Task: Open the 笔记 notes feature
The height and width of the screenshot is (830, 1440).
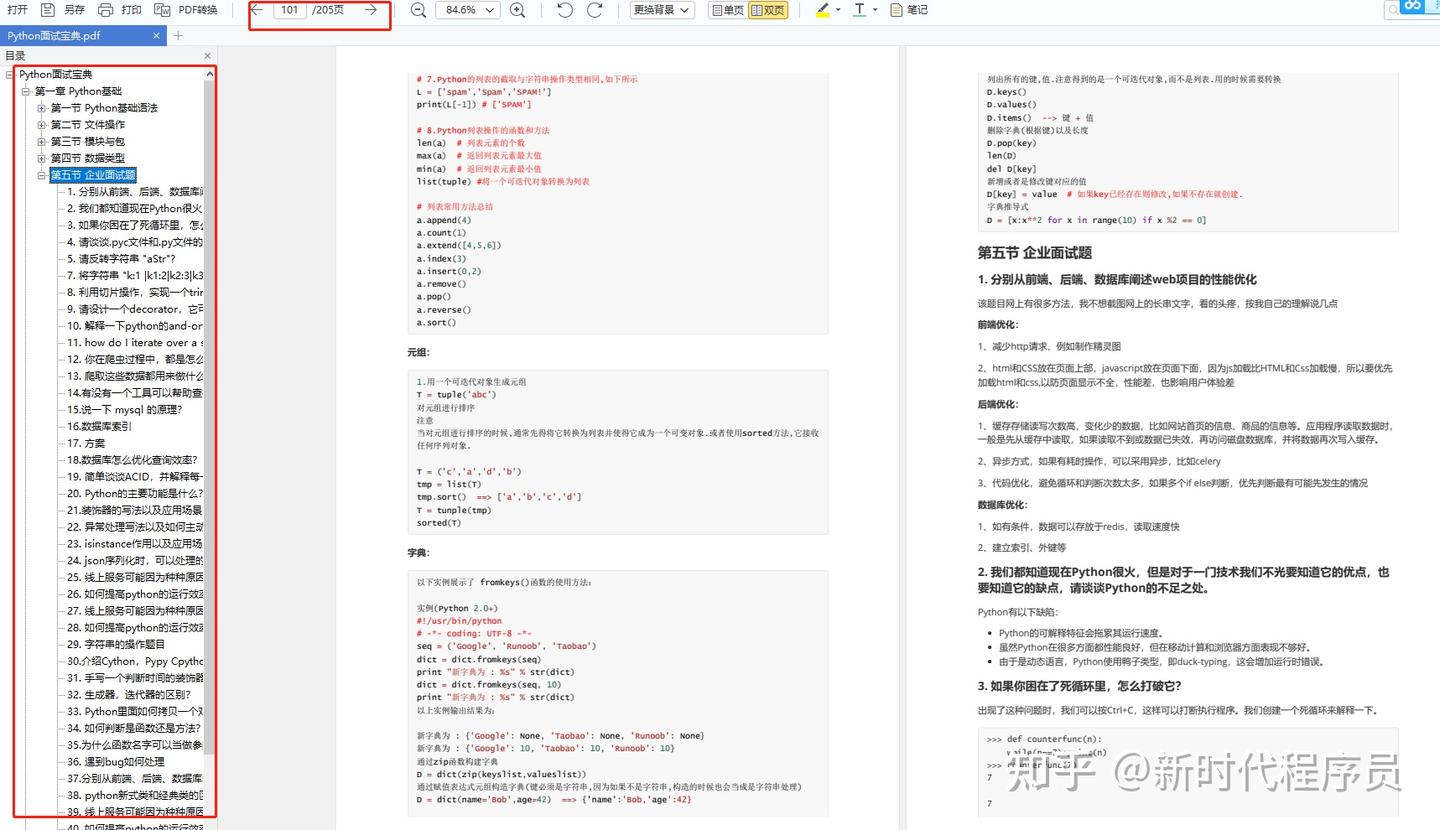Action: tap(906, 9)
